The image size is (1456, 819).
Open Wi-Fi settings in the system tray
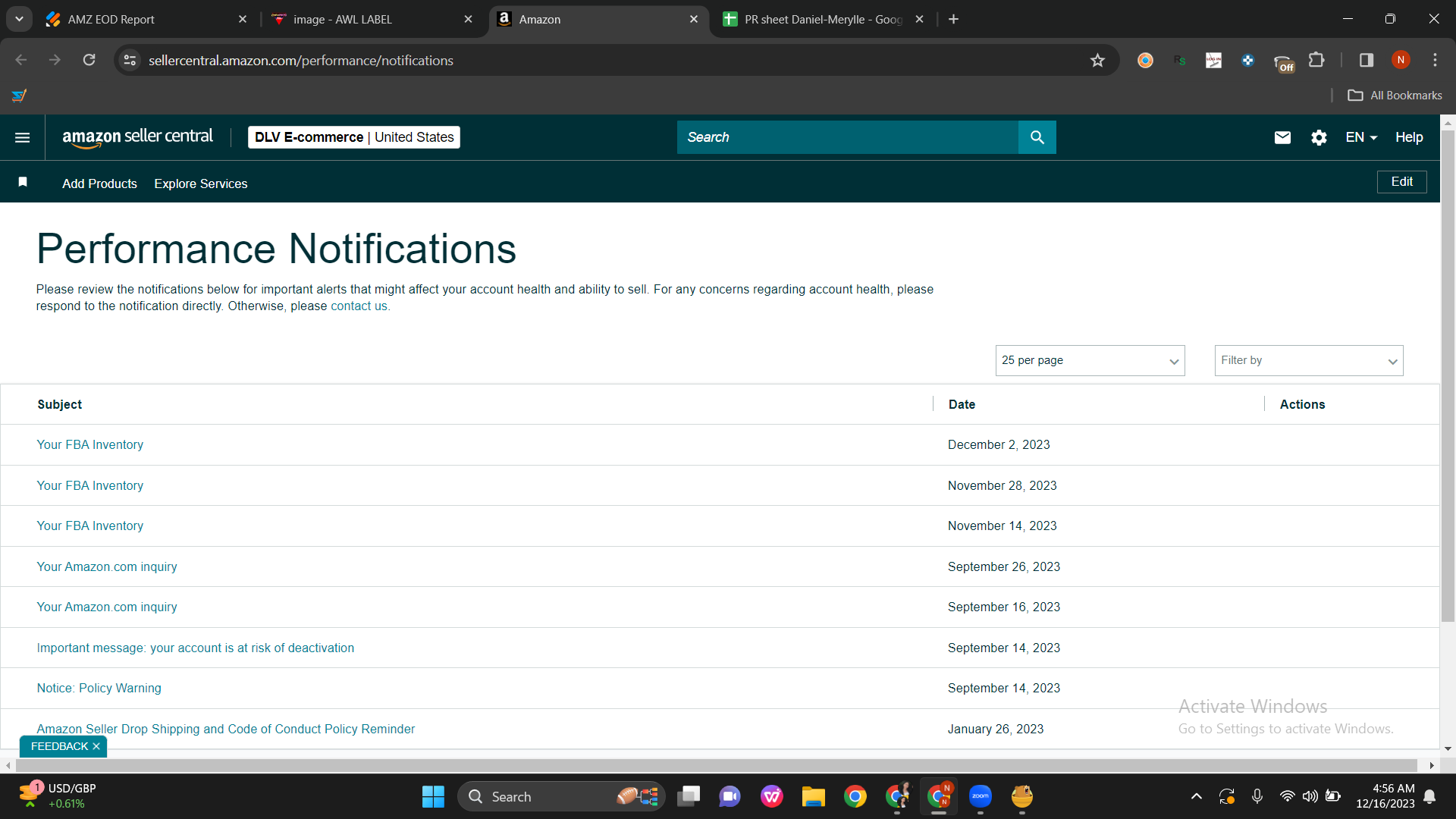(x=1287, y=796)
